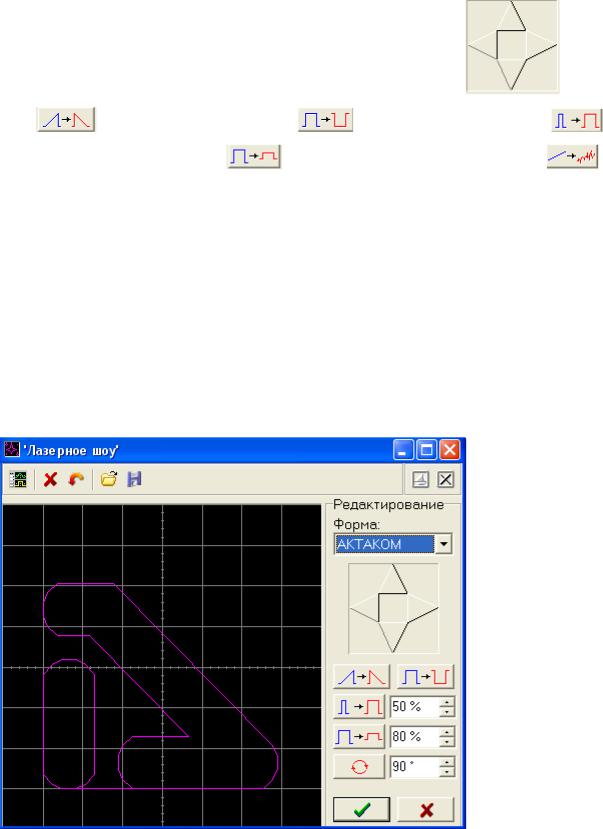Save the shape with the floppy disk icon
603x829 pixels.
pos(134,480)
